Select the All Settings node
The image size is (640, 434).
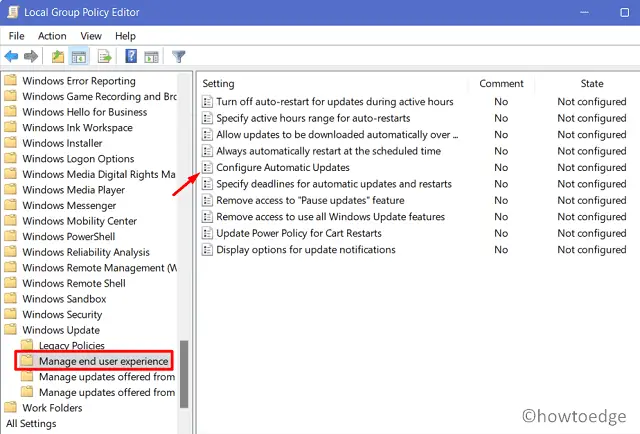[x=31, y=423]
